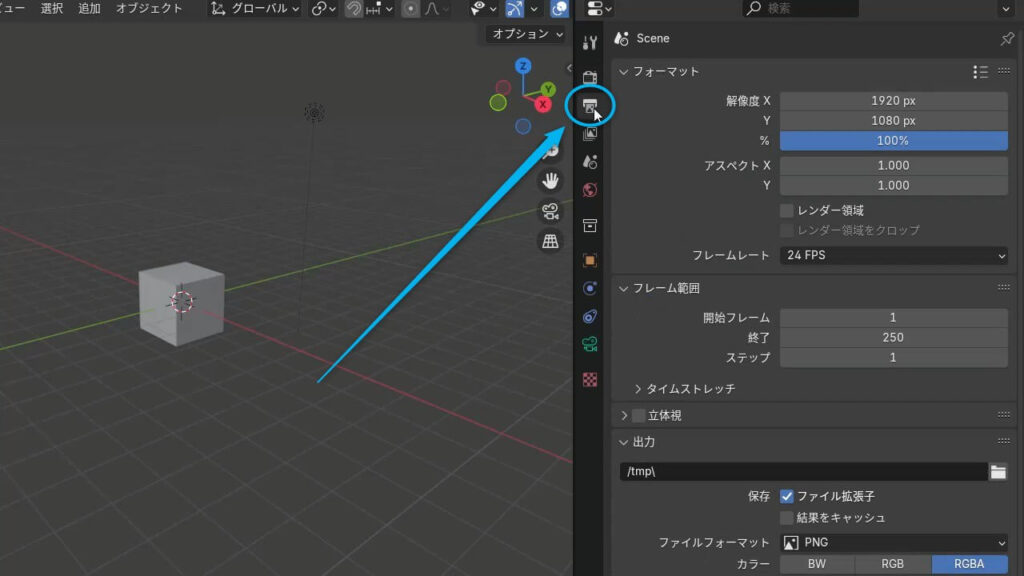This screenshot has width=1024, height=576.
Task: Enable the レンダー領域 checkbox
Action: click(x=786, y=210)
